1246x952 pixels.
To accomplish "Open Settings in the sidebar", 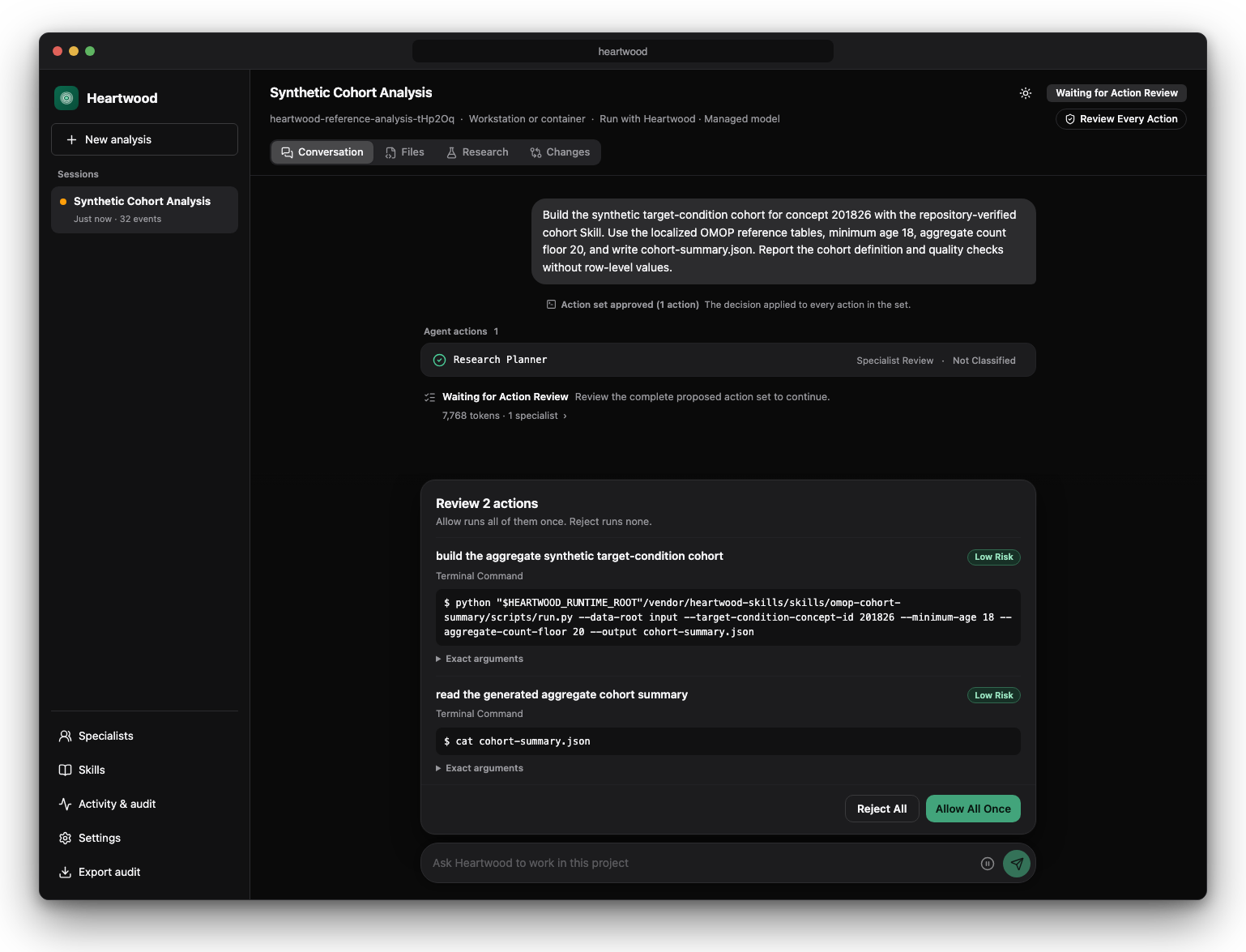I will (144, 838).
